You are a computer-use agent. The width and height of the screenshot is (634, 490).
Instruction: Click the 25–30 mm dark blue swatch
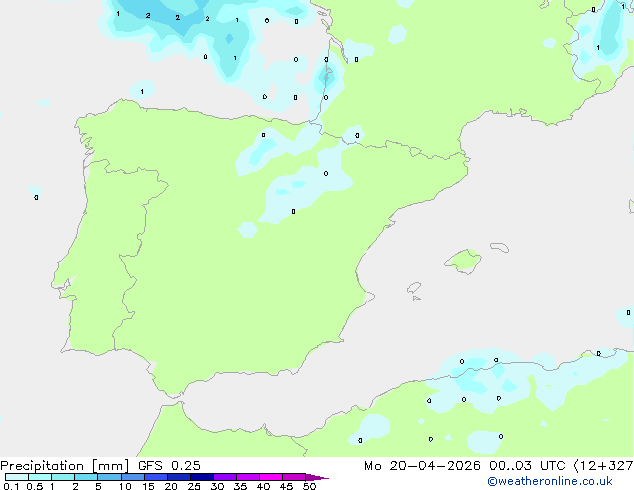(x=202, y=477)
